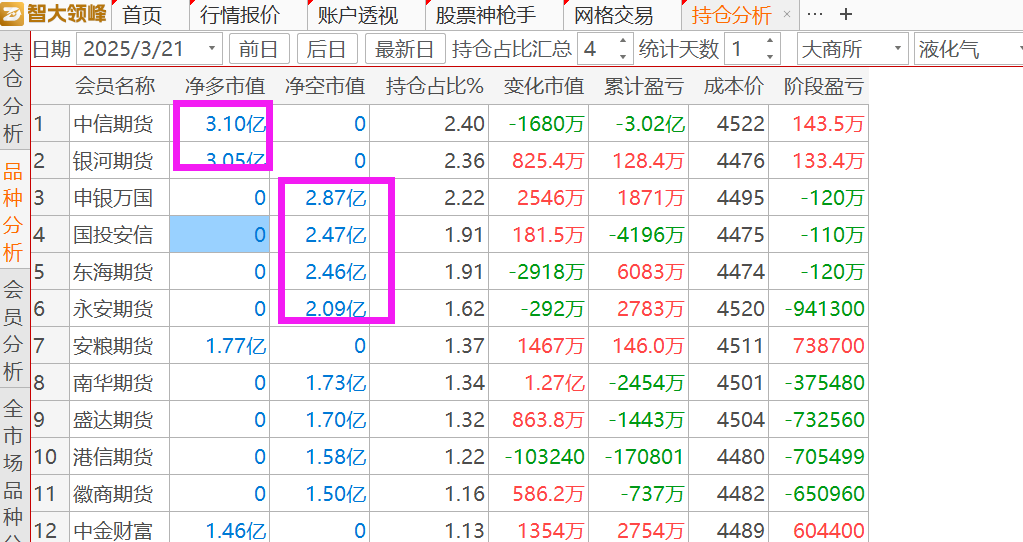
Task: Click the 持仓占比汇总 value field
Action: pyautogui.click(x=596, y=49)
